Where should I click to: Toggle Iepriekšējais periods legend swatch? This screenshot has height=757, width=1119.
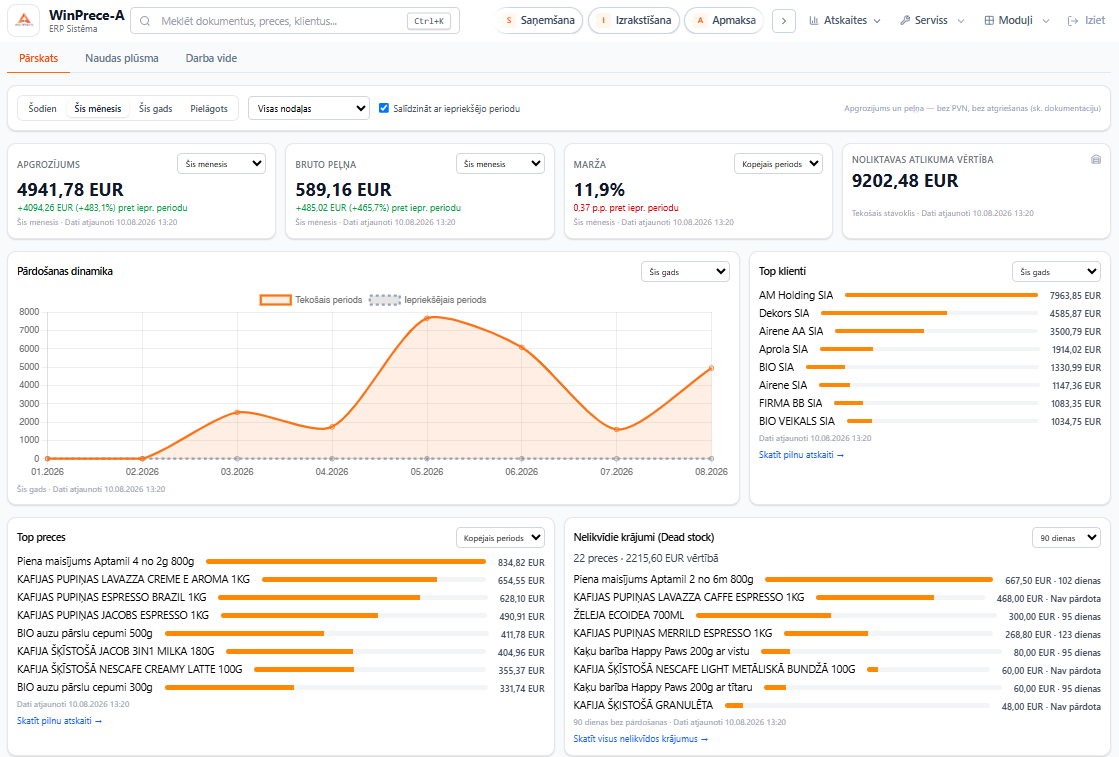click(x=385, y=300)
